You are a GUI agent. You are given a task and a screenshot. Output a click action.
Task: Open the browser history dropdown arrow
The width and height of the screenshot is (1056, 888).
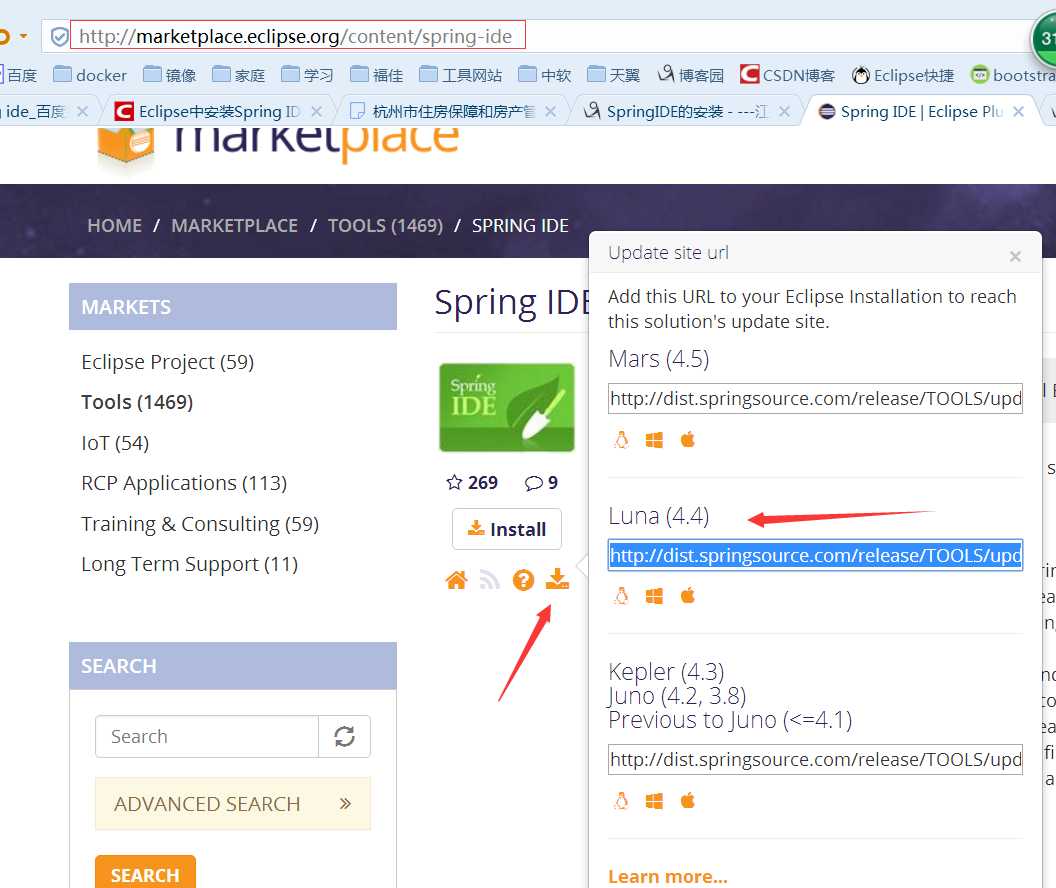pyautogui.click(x=24, y=36)
